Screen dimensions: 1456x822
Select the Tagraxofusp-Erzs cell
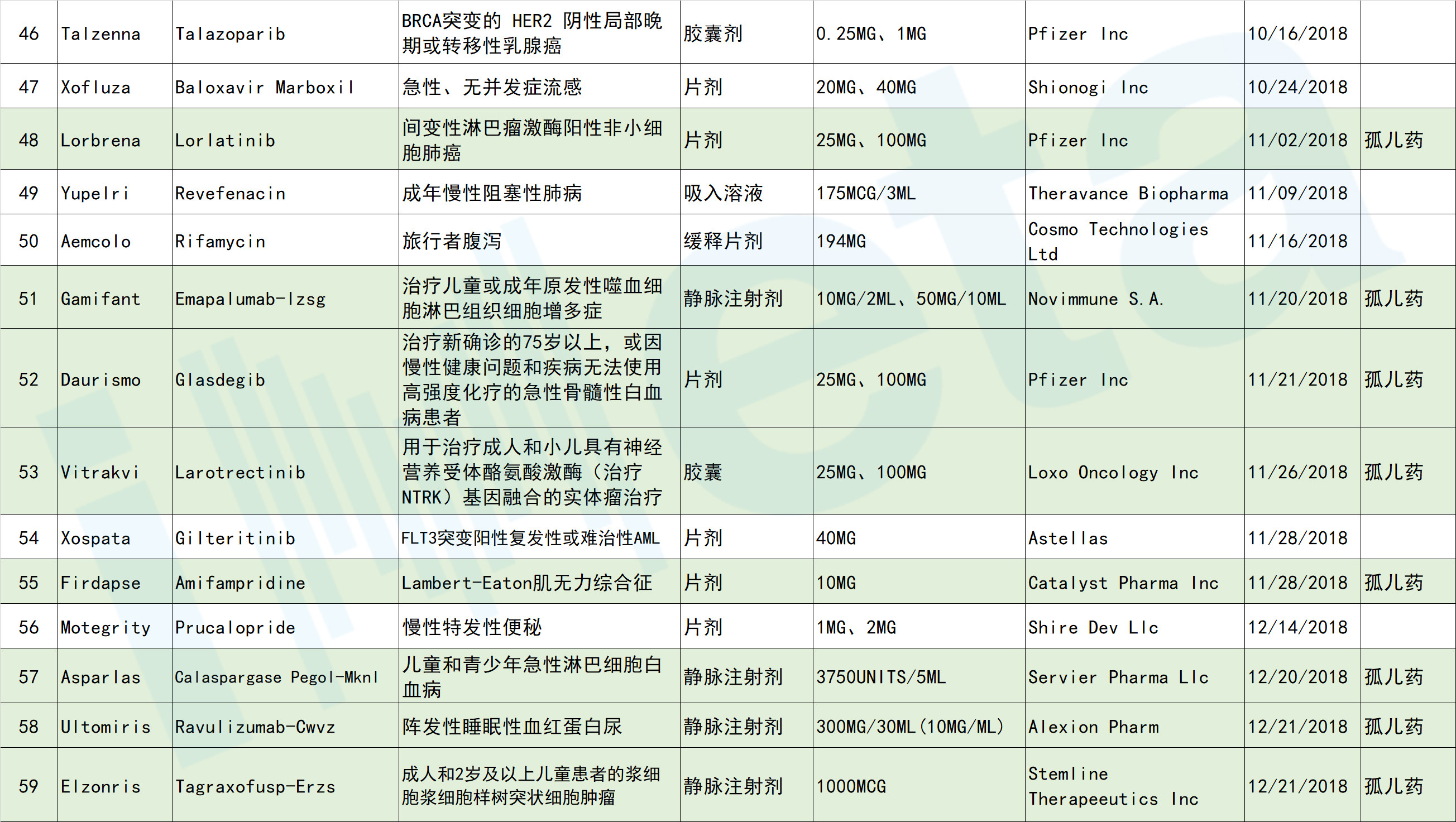pos(285,785)
